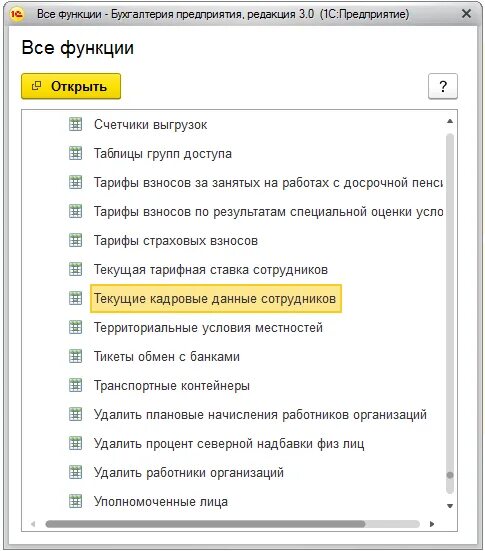
Task: Select Тарифы взносов за занятых на работах
Action: point(268,183)
